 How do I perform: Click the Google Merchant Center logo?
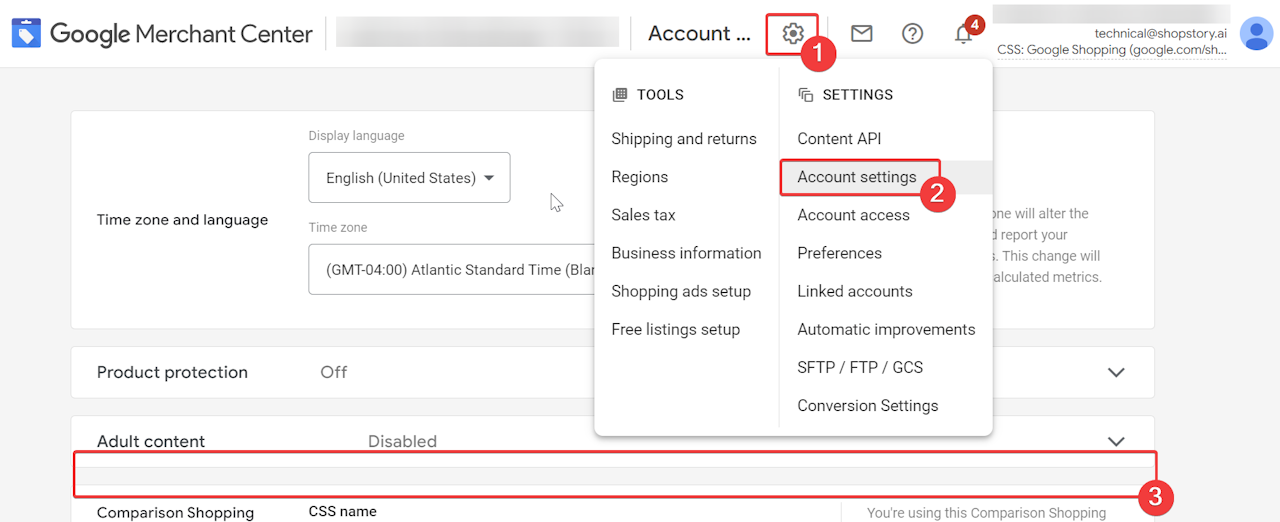coord(162,34)
